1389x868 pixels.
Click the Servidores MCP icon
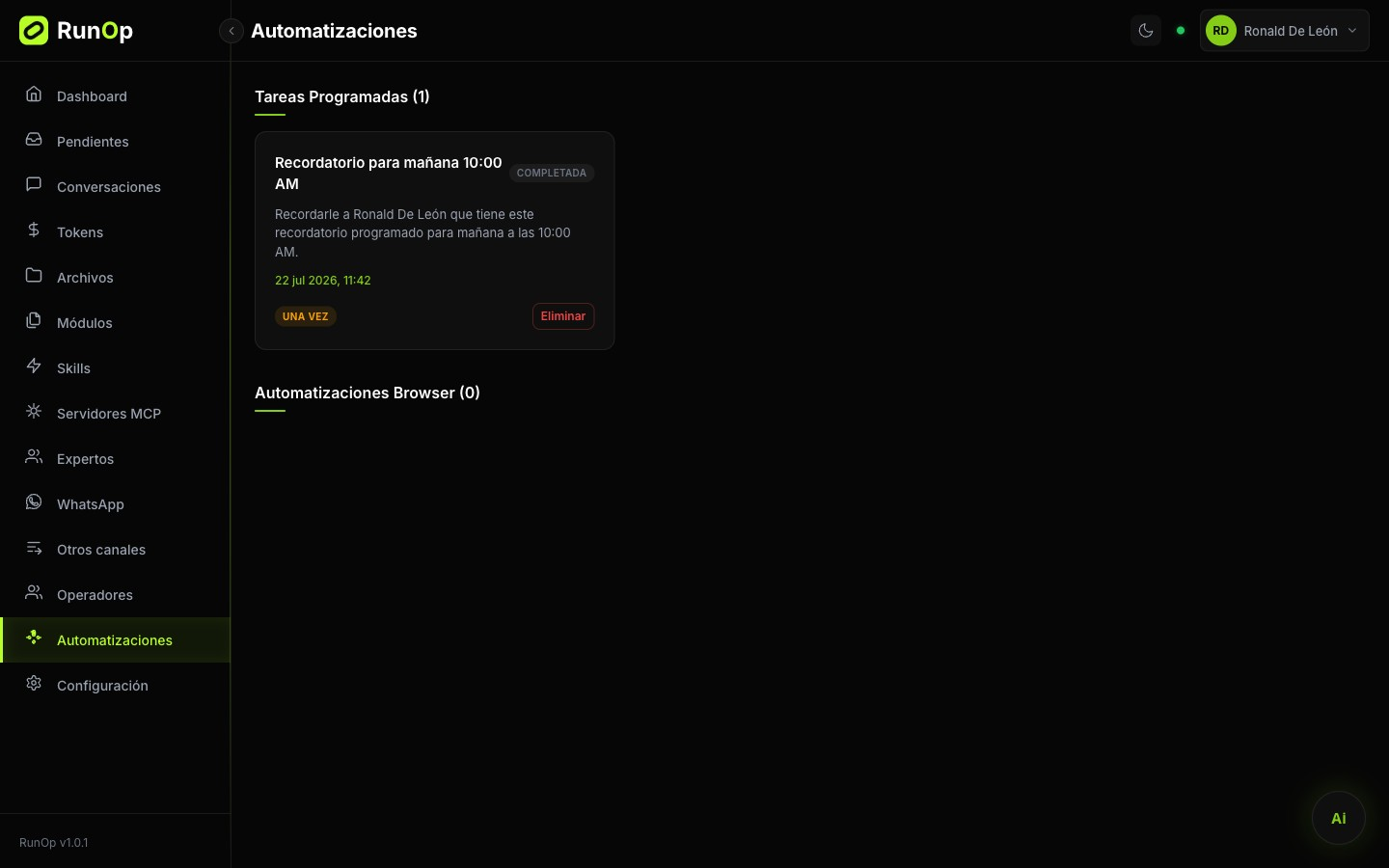pos(34,412)
